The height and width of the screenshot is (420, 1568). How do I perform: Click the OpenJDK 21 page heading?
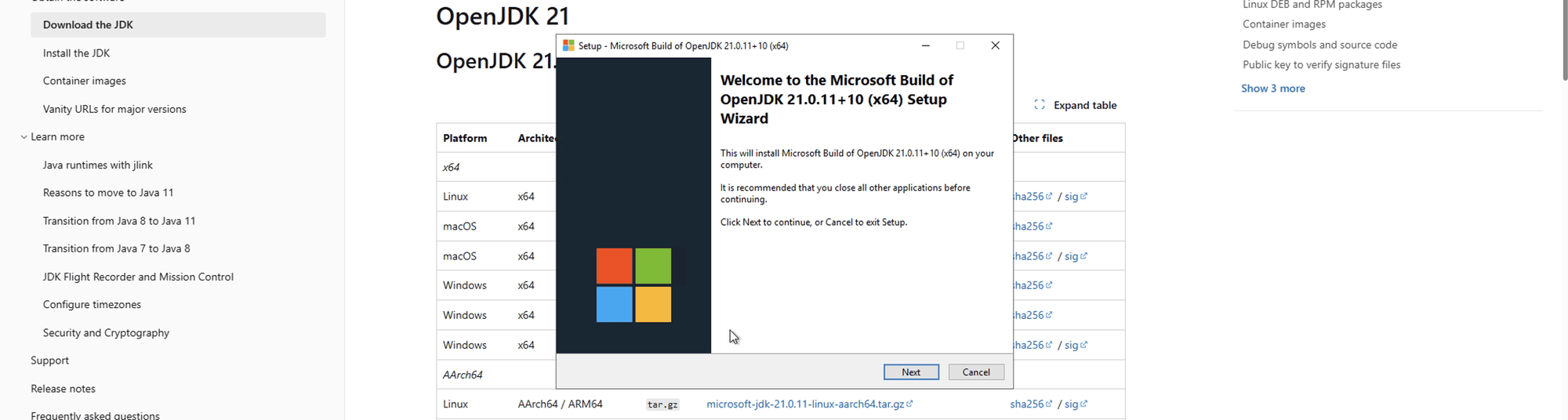503,16
